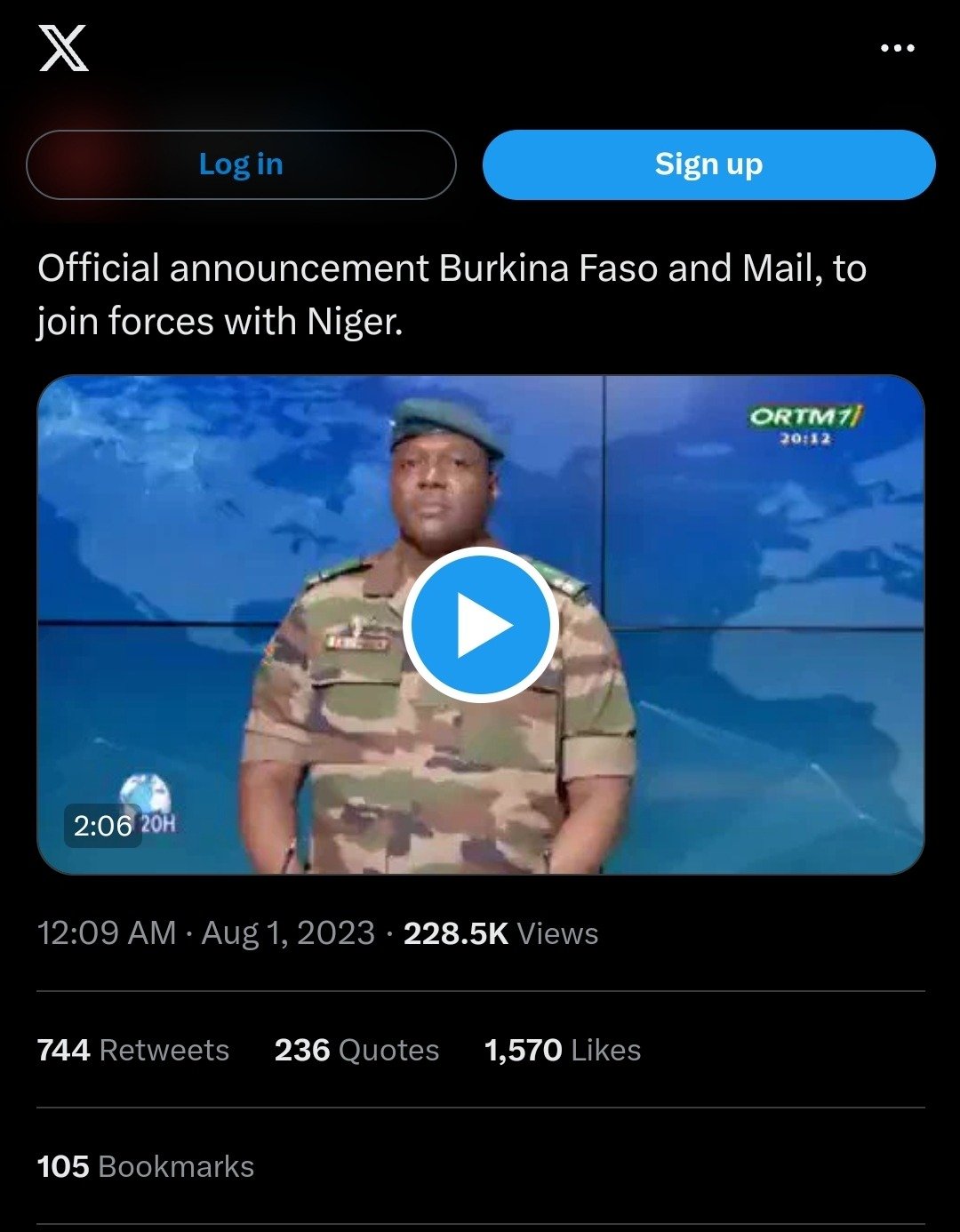960x1232 pixels.
Task: Click the 228.5K Views count
Action: (x=500, y=933)
